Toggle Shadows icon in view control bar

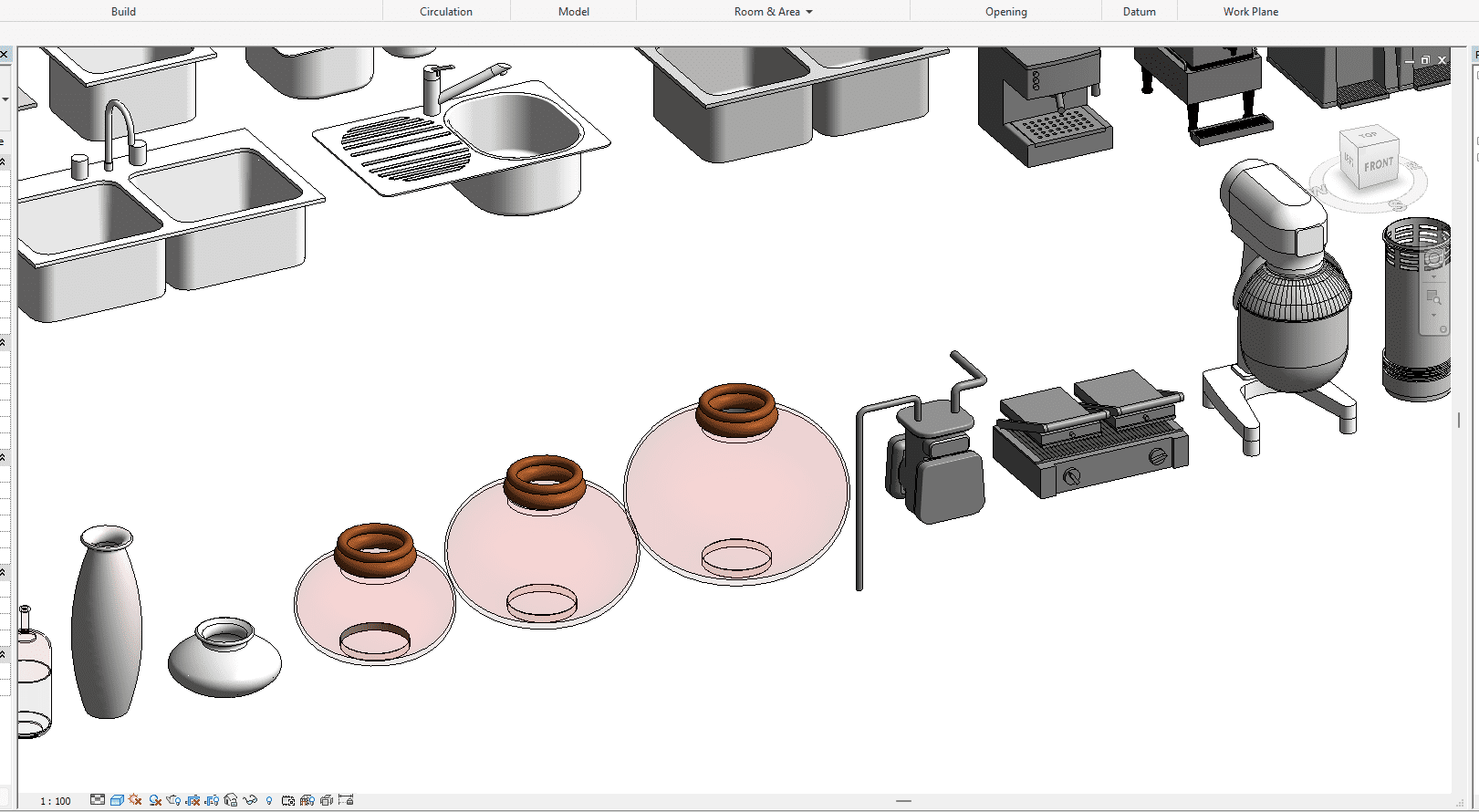click(x=155, y=800)
